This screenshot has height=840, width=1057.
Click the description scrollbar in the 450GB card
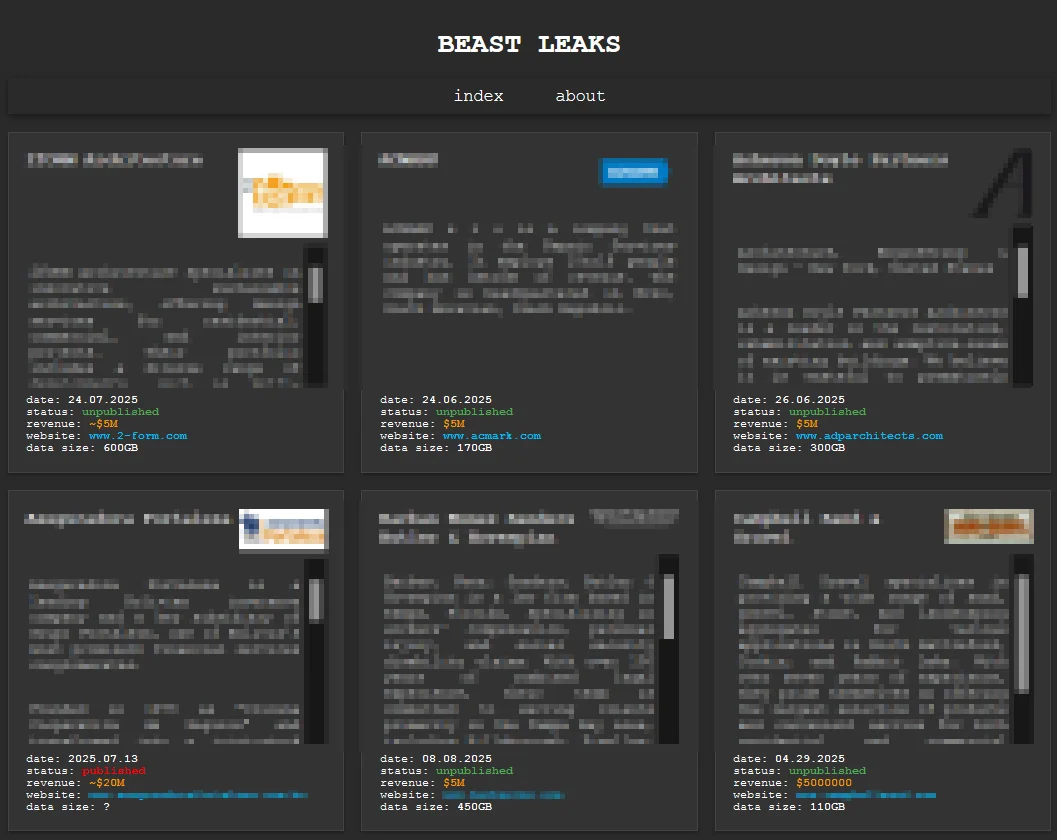tap(669, 649)
